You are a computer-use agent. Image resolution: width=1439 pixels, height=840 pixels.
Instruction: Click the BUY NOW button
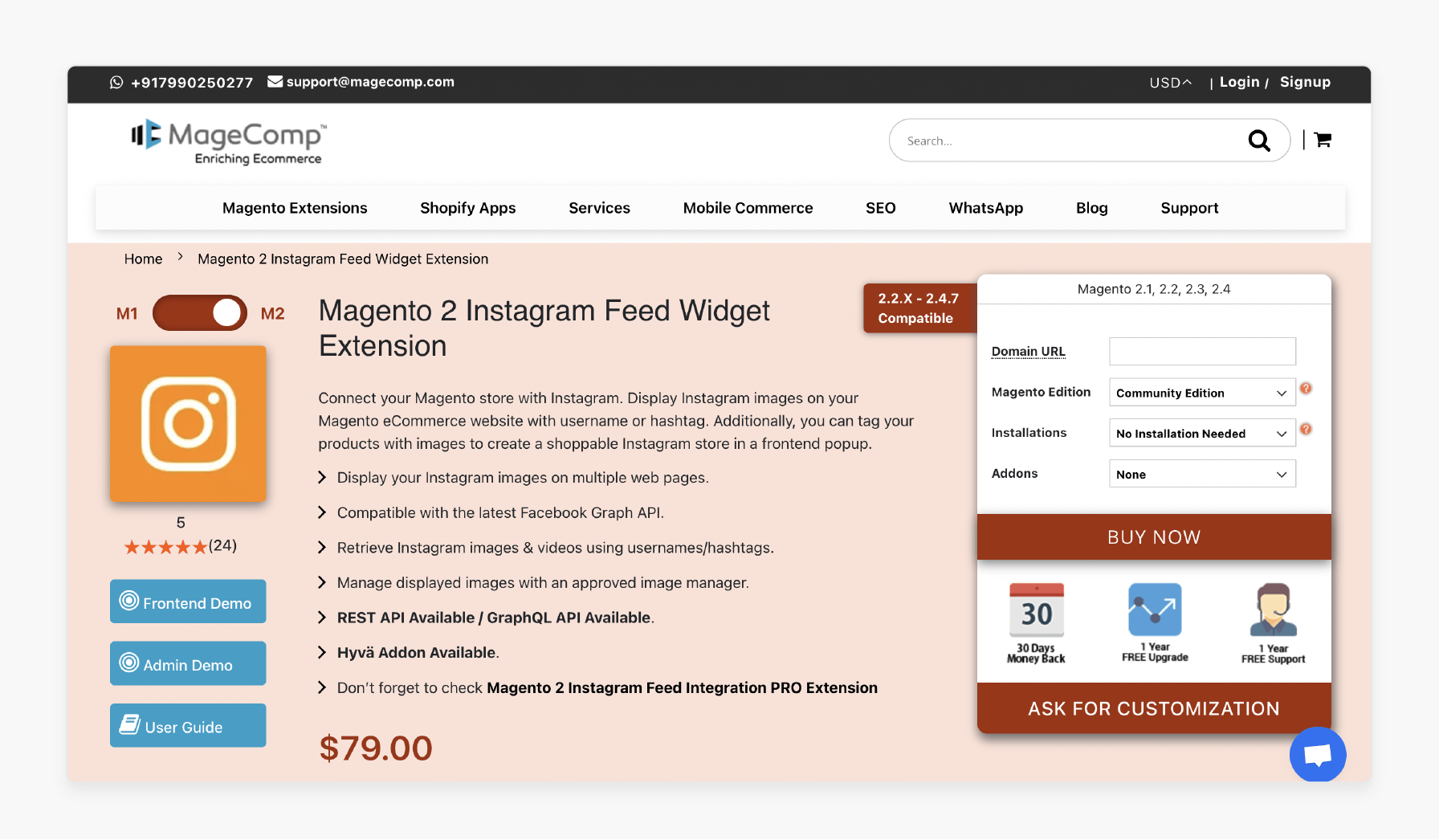click(x=1154, y=537)
